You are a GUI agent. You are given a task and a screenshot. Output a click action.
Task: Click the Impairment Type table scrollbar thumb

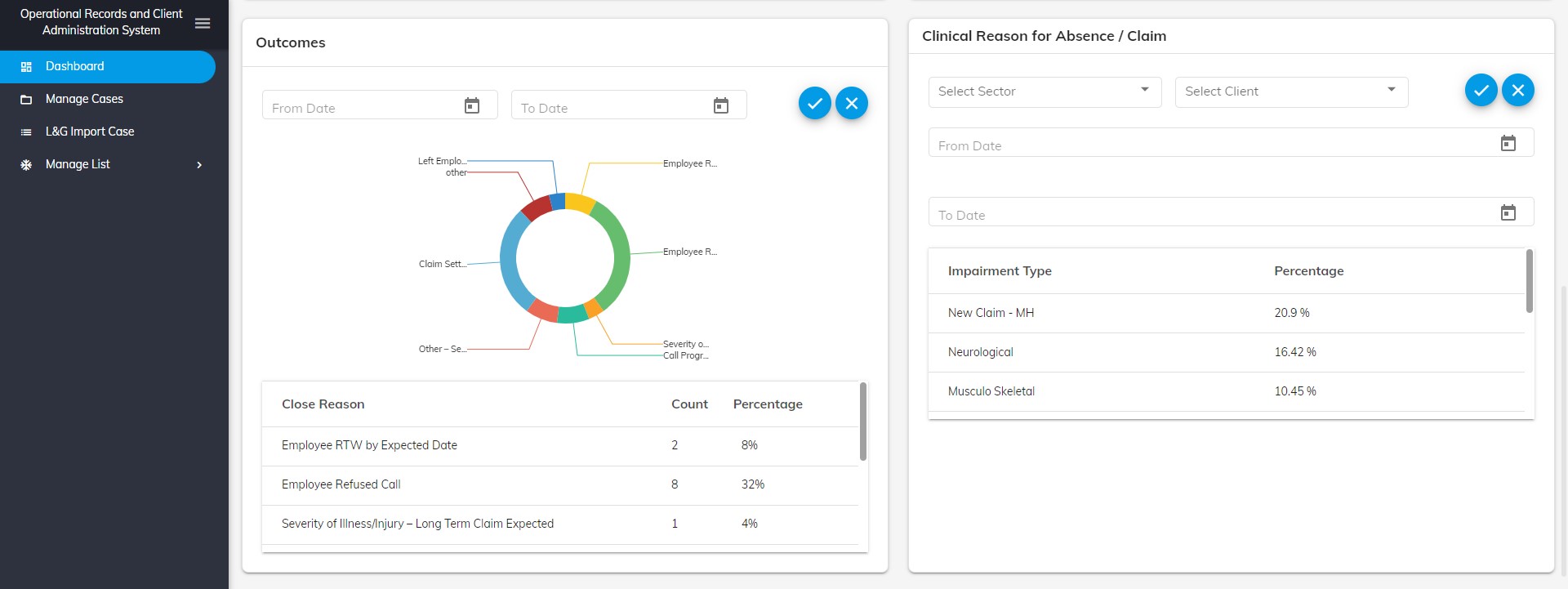point(1530,281)
